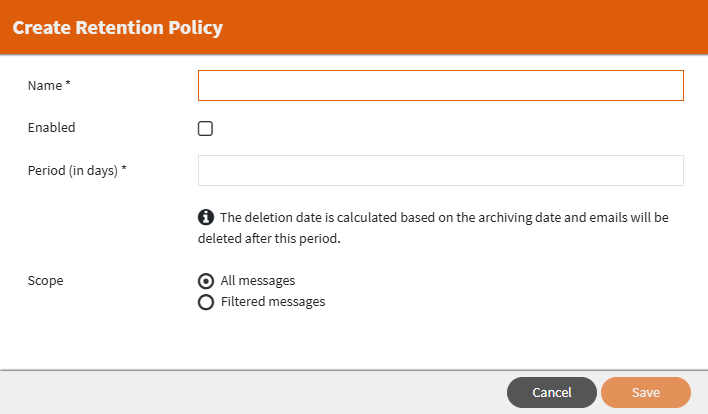Click the "Filtered messages" option text
This screenshot has width=708, height=414.
tap(273, 302)
